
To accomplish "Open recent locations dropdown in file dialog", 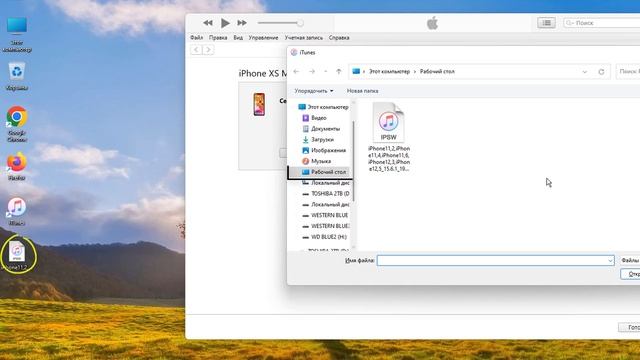I will [325, 72].
